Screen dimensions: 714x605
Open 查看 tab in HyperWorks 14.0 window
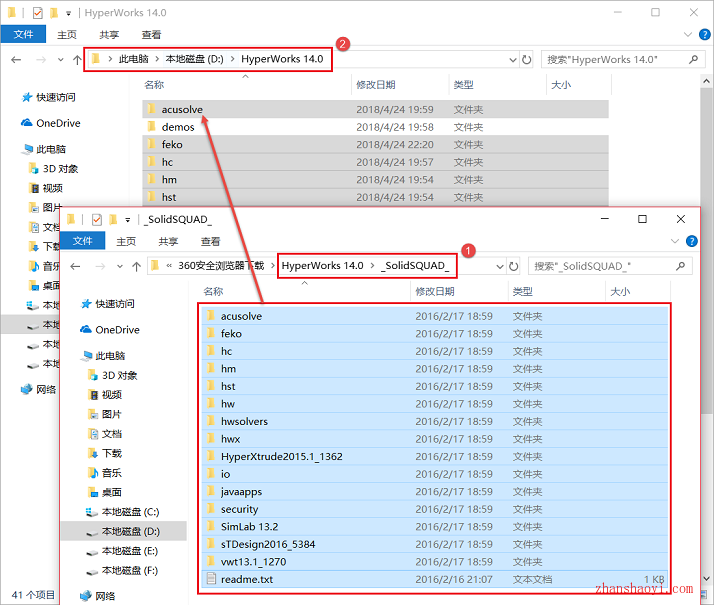click(x=151, y=35)
